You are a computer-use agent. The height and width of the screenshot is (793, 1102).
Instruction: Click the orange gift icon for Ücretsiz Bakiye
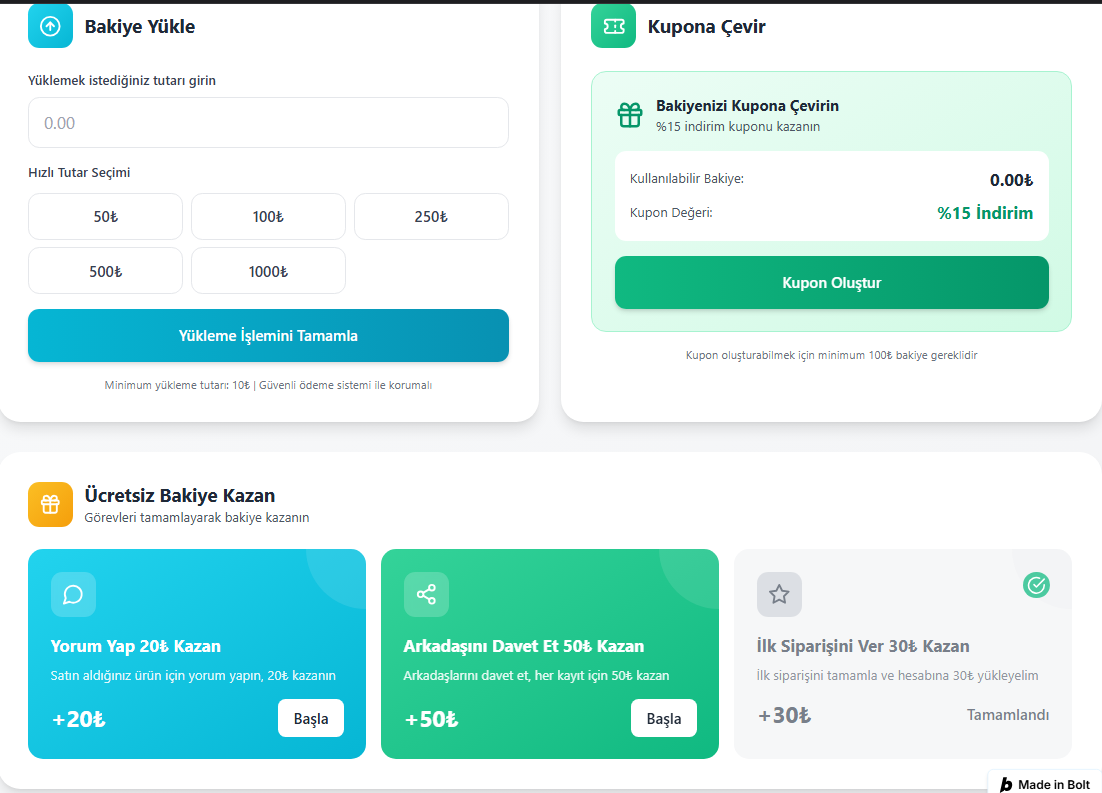click(50, 504)
